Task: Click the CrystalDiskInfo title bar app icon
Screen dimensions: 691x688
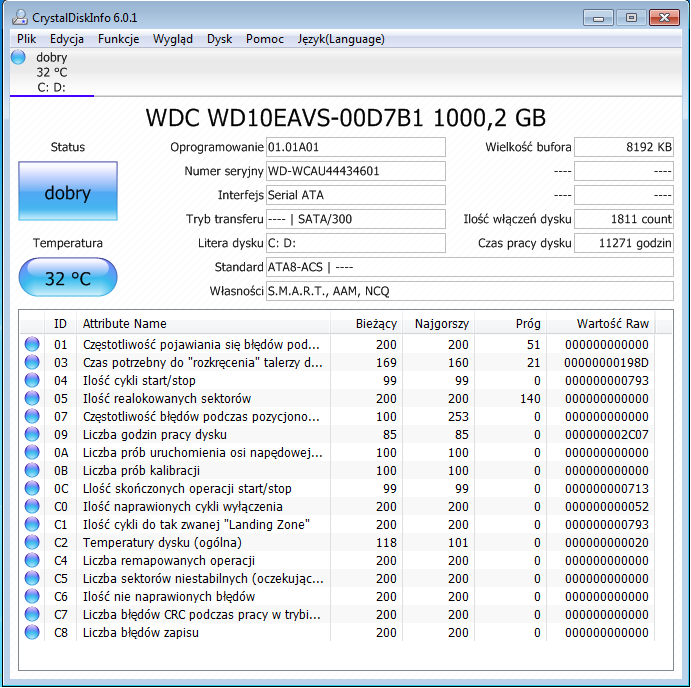Action: point(19,17)
